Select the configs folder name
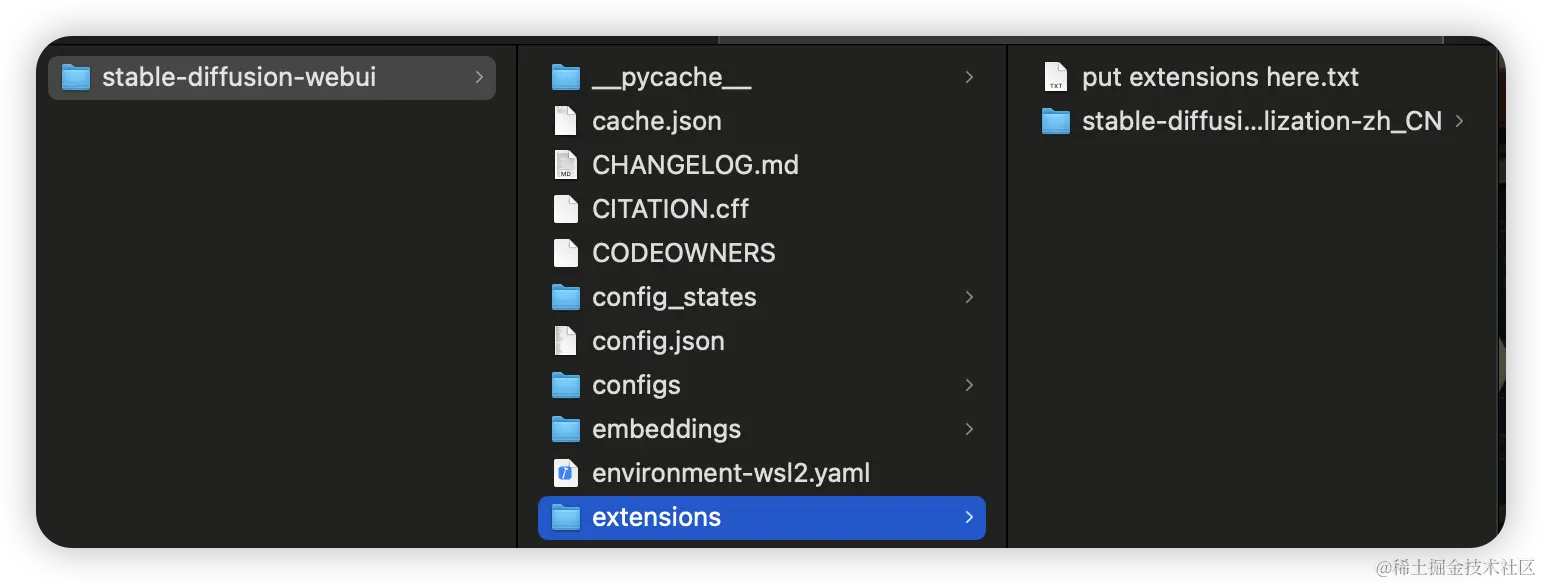1542x584 pixels. click(x=636, y=386)
